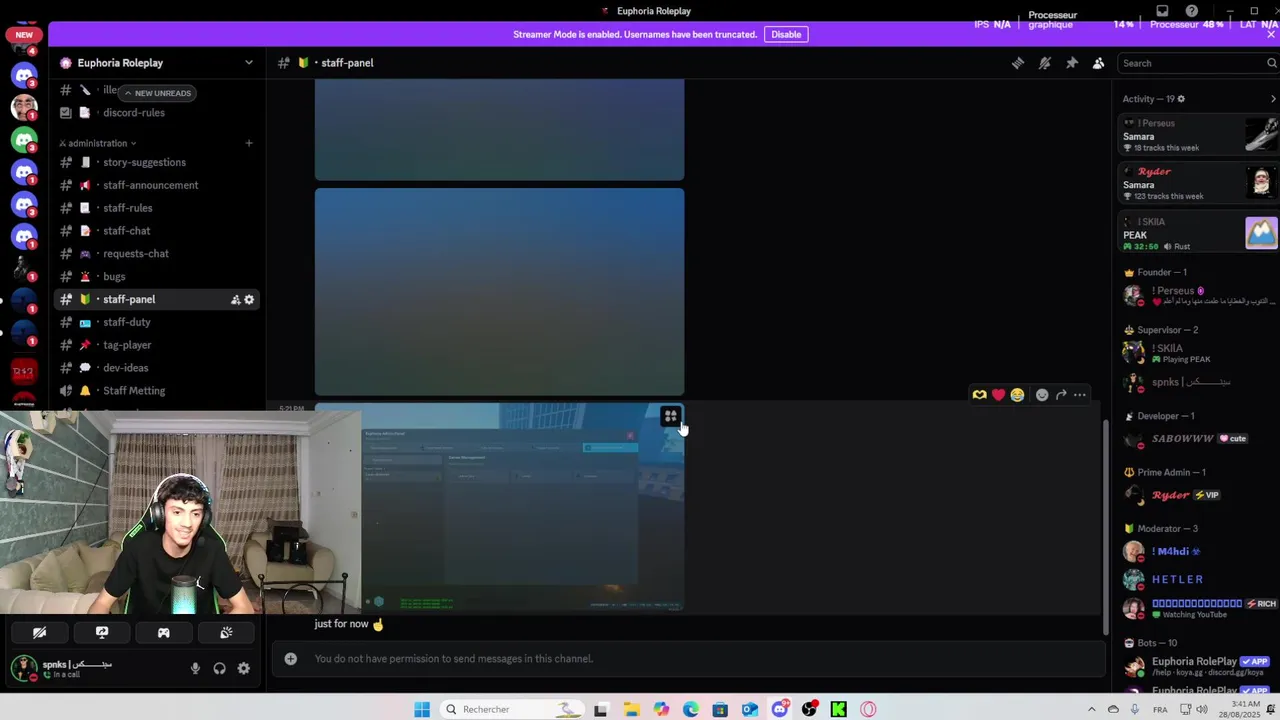
Task: Mute microphone in user panel
Action: (x=195, y=669)
